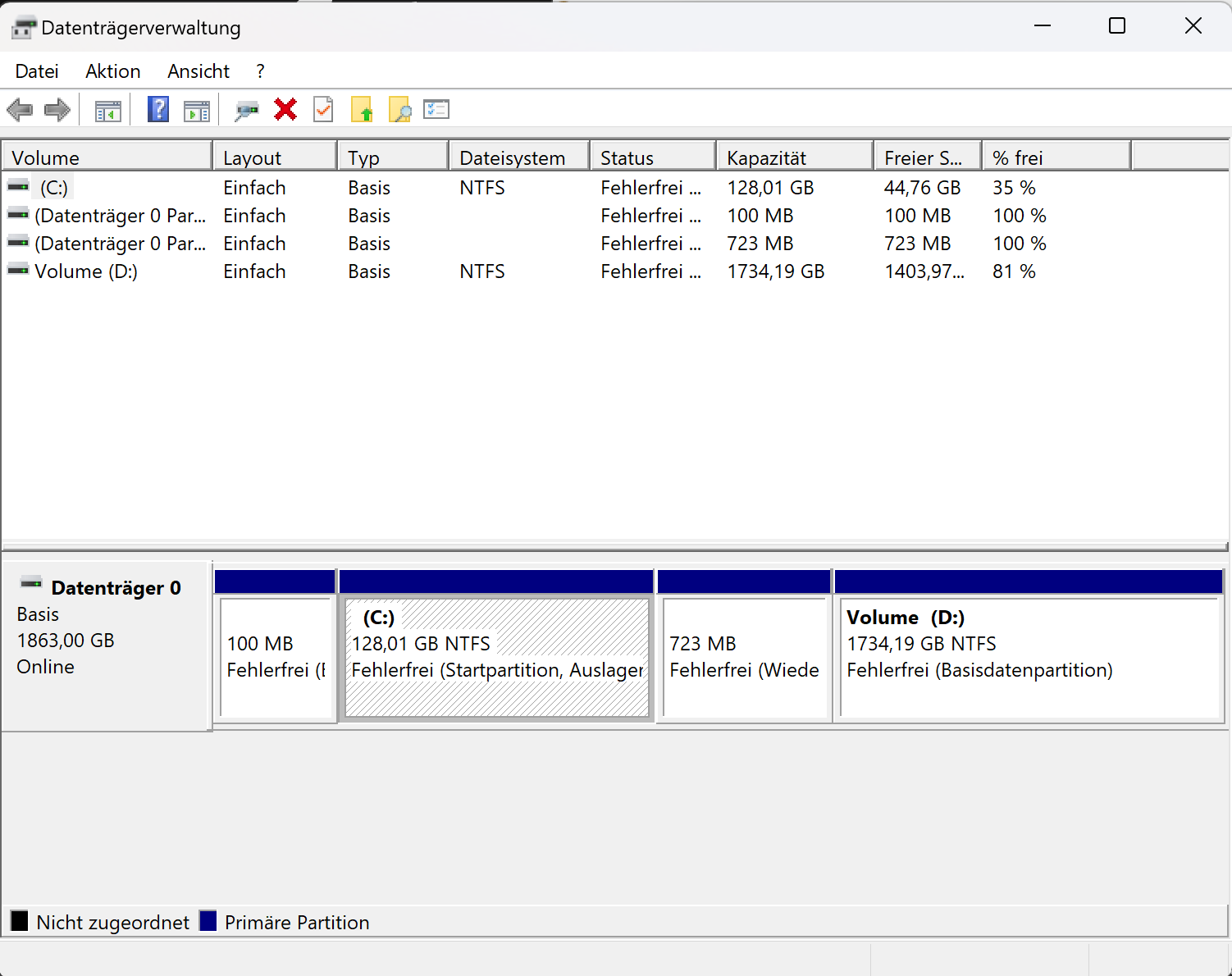
Task: Click the Primäre Partition legend label
Action: (x=297, y=923)
